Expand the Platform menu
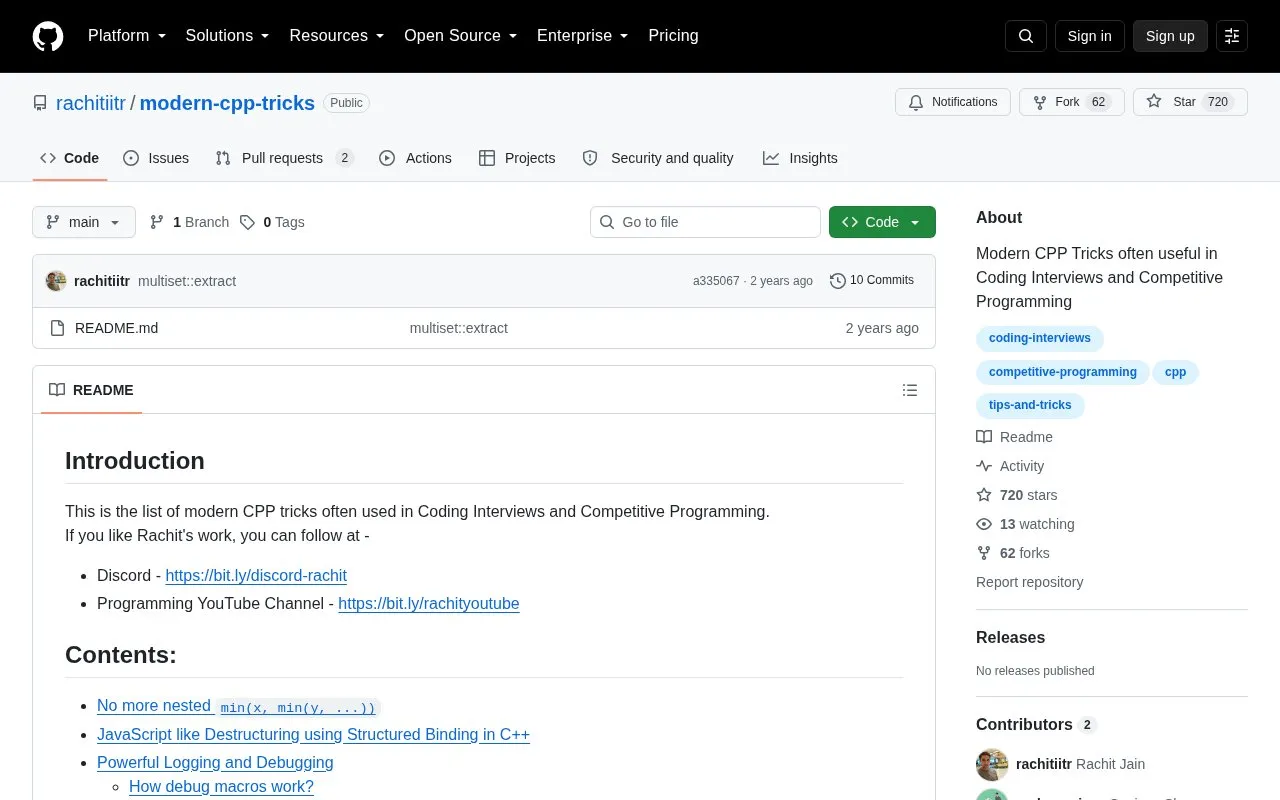Image resolution: width=1280 pixels, height=800 pixels. click(x=127, y=36)
